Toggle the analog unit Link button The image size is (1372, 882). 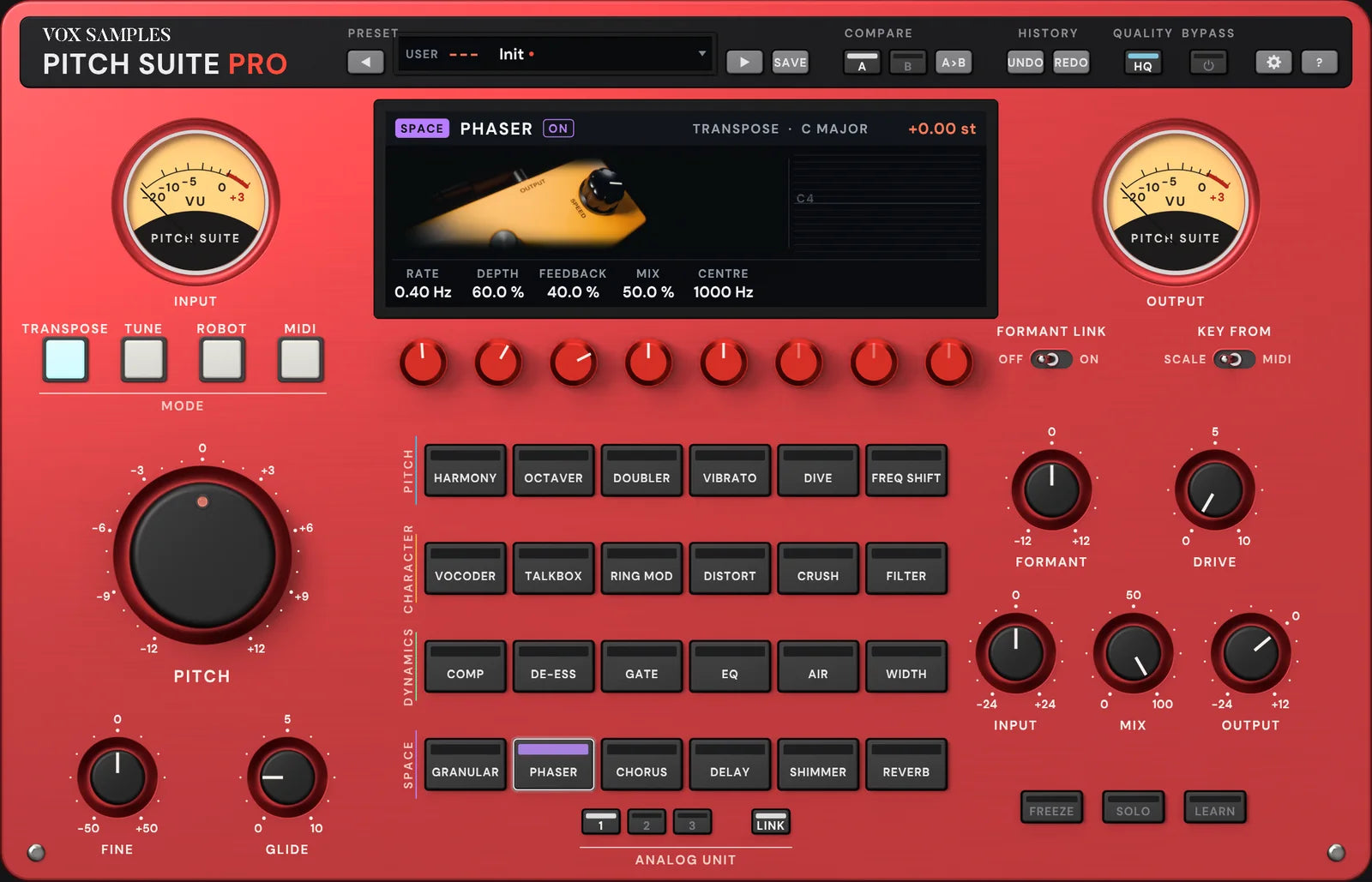[770, 822]
